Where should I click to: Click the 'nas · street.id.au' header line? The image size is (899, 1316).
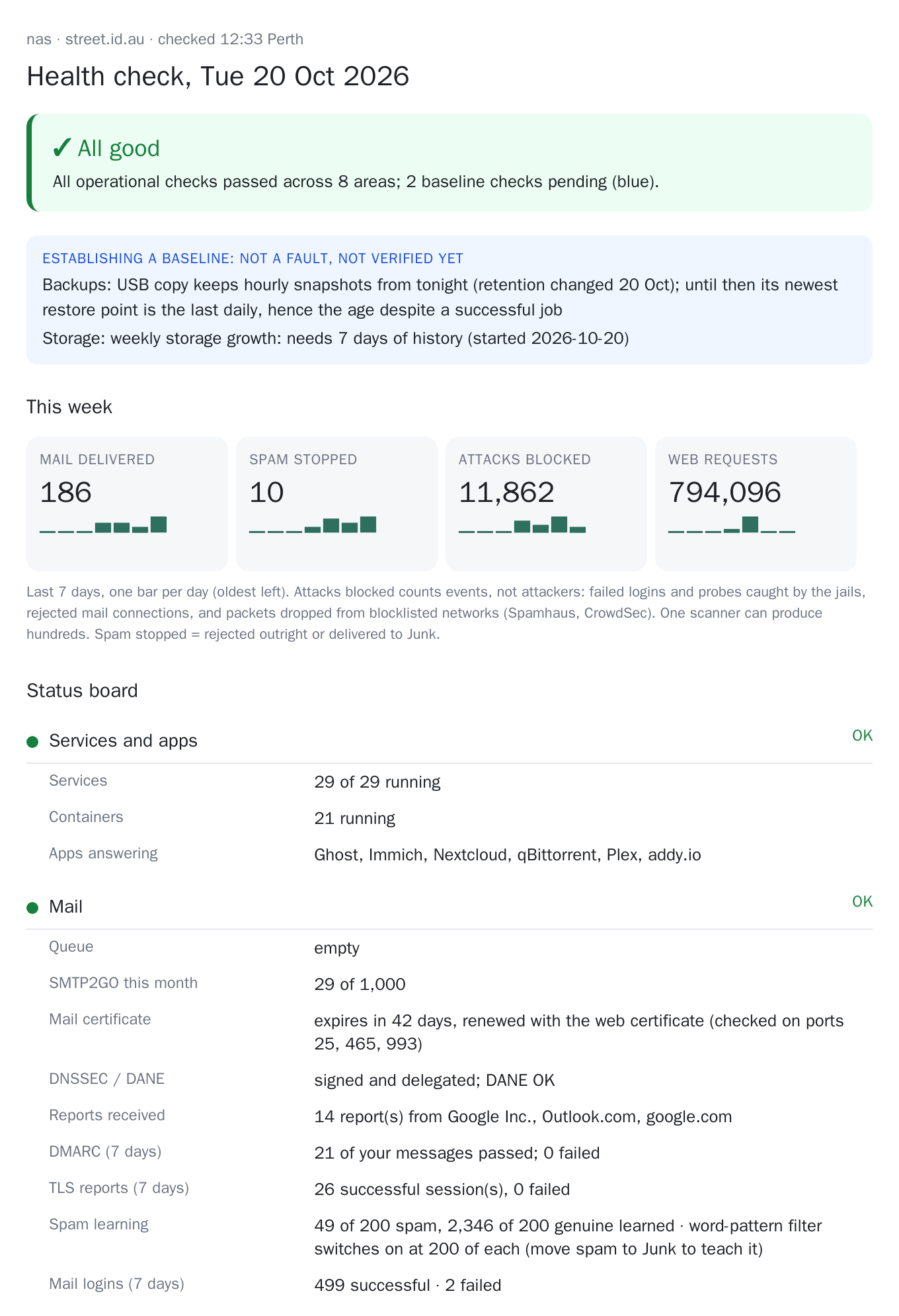(165, 39)
